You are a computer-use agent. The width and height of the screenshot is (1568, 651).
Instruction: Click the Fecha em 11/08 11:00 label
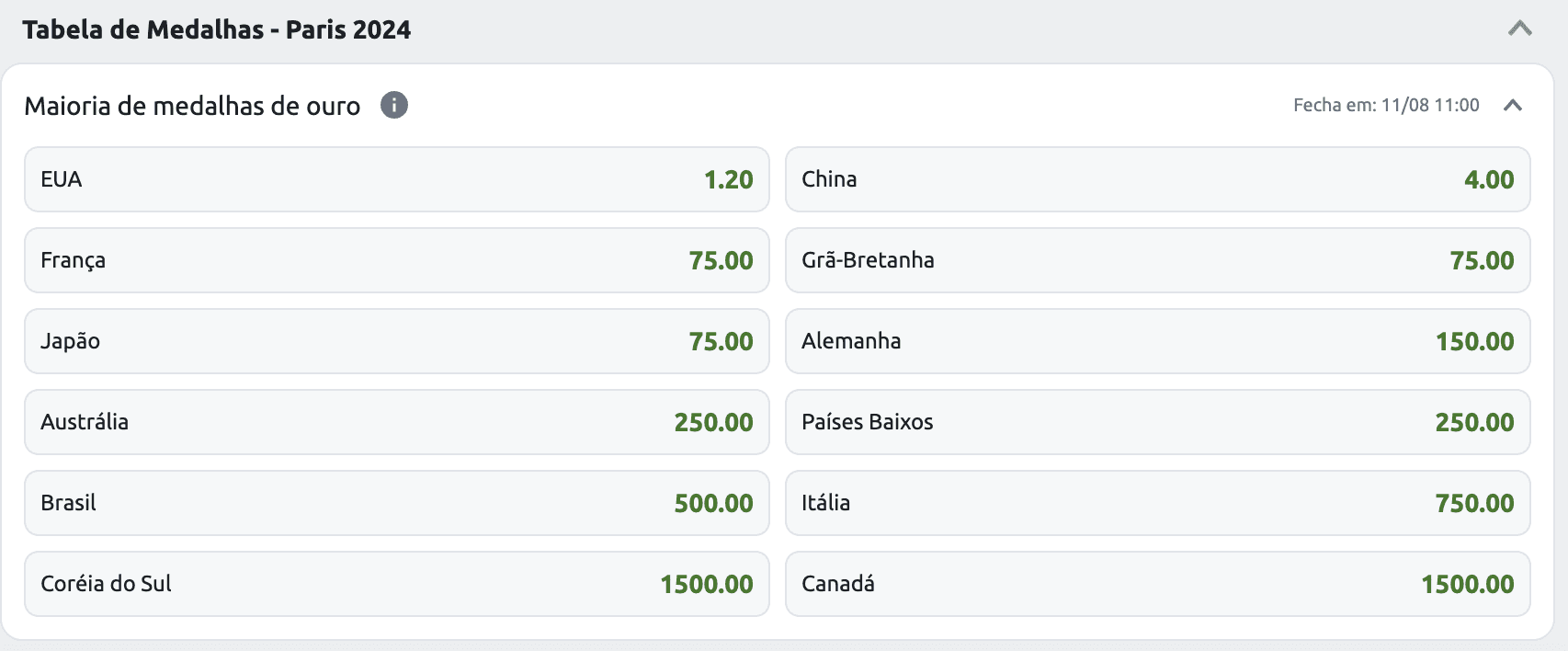1386,106
